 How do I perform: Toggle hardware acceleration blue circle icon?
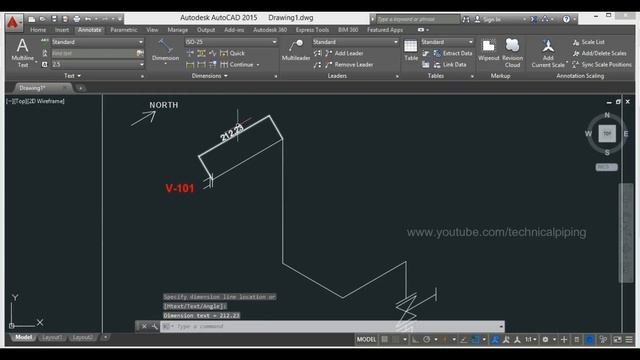tap(589, 339)
